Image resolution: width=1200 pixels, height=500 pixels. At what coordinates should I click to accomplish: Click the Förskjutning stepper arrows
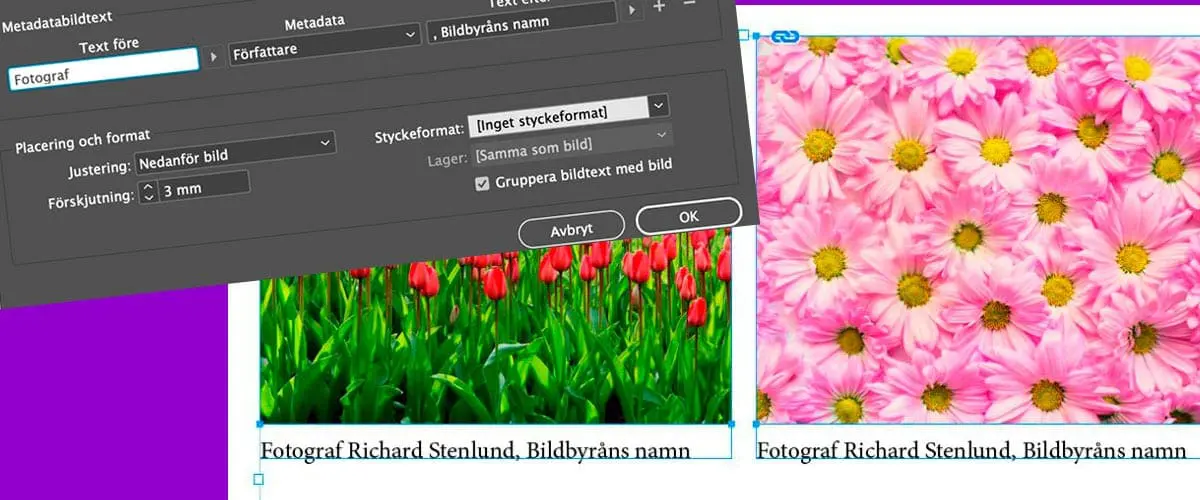pos(148,191)
